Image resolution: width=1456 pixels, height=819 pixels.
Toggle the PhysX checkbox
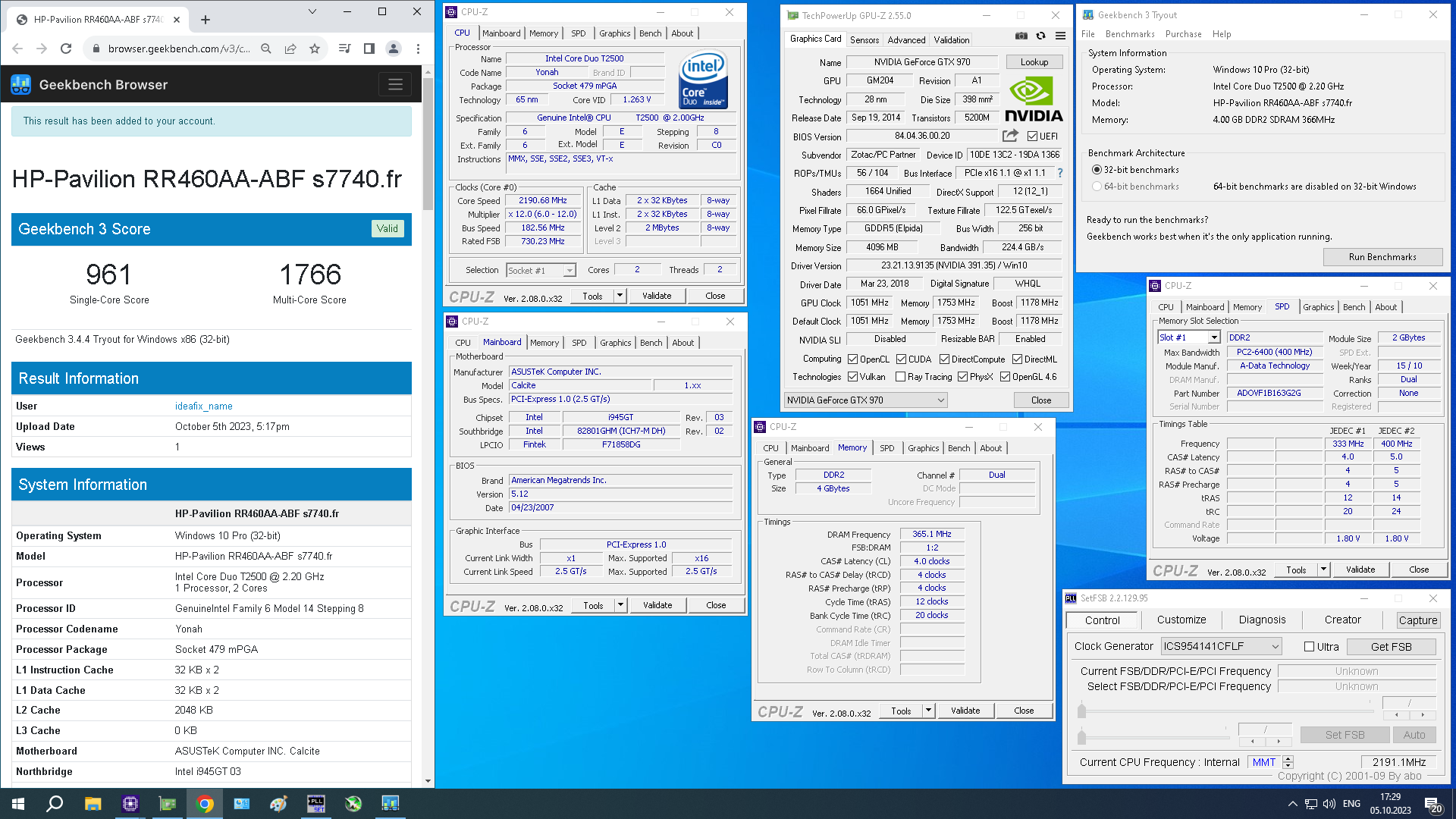[x=962, y=377]
